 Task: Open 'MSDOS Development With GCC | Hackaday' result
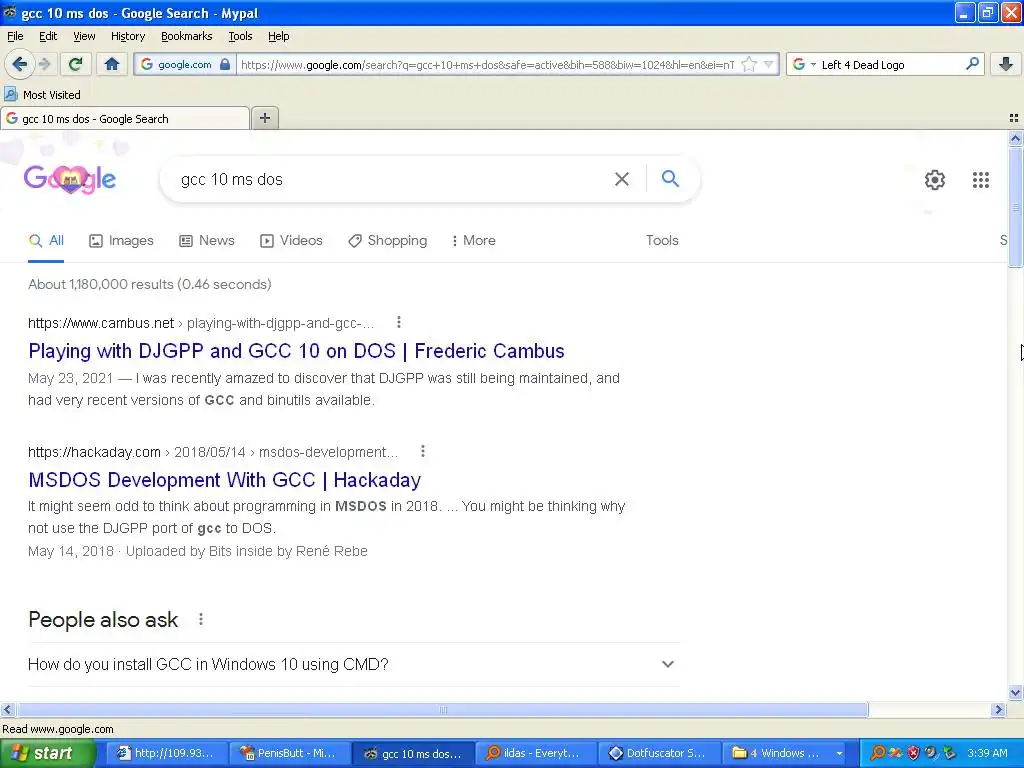tap(225, 480)
